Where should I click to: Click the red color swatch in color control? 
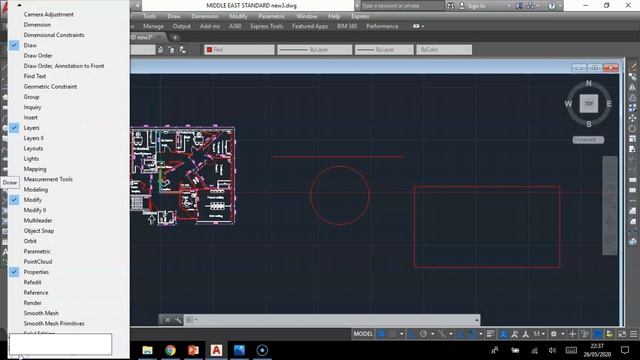tap(209, 50)
